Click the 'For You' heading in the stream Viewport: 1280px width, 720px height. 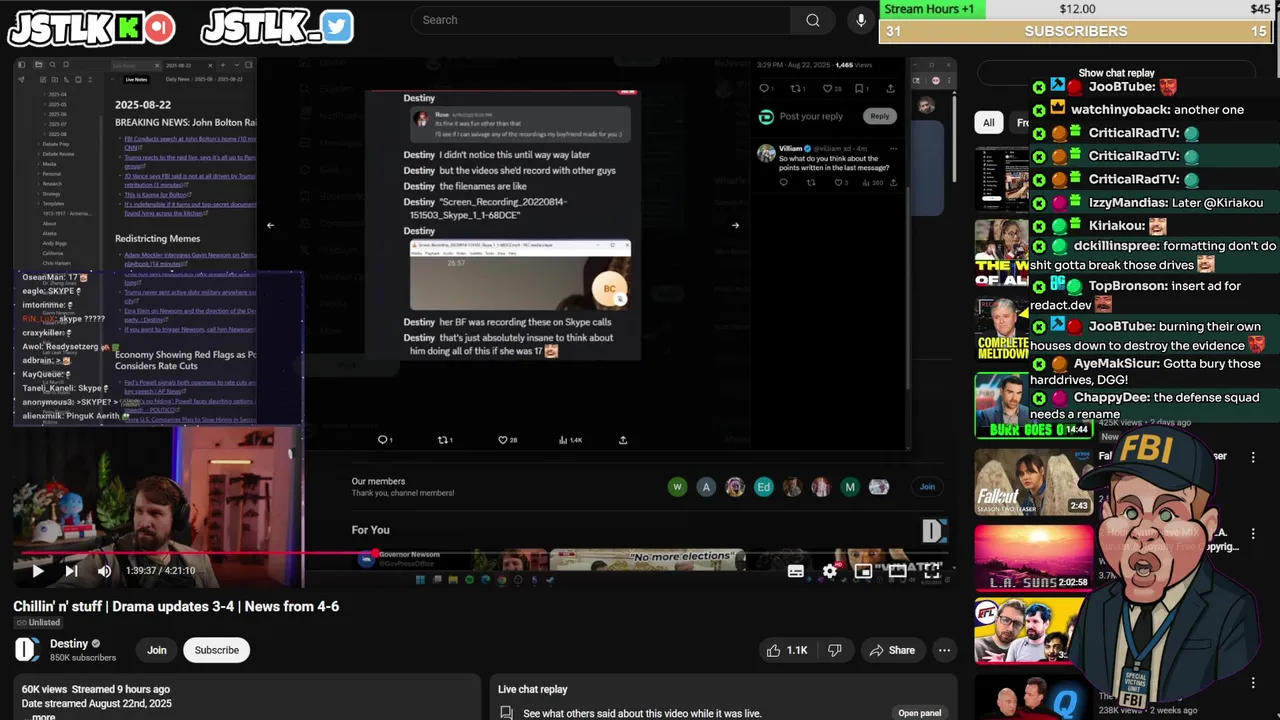370,530
